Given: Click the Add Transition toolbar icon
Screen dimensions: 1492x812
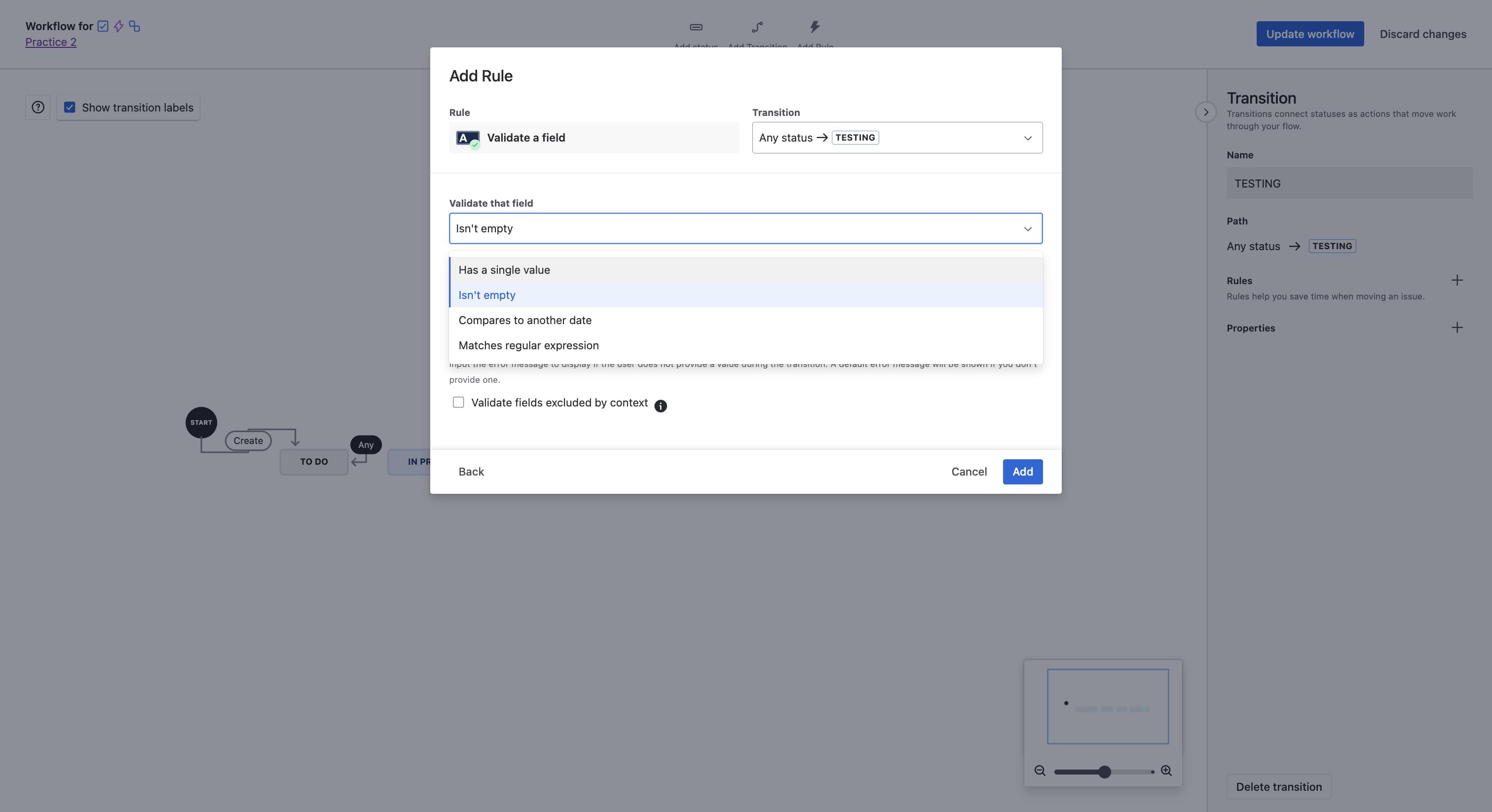Looking at the screenshot, I should point(757,27).
